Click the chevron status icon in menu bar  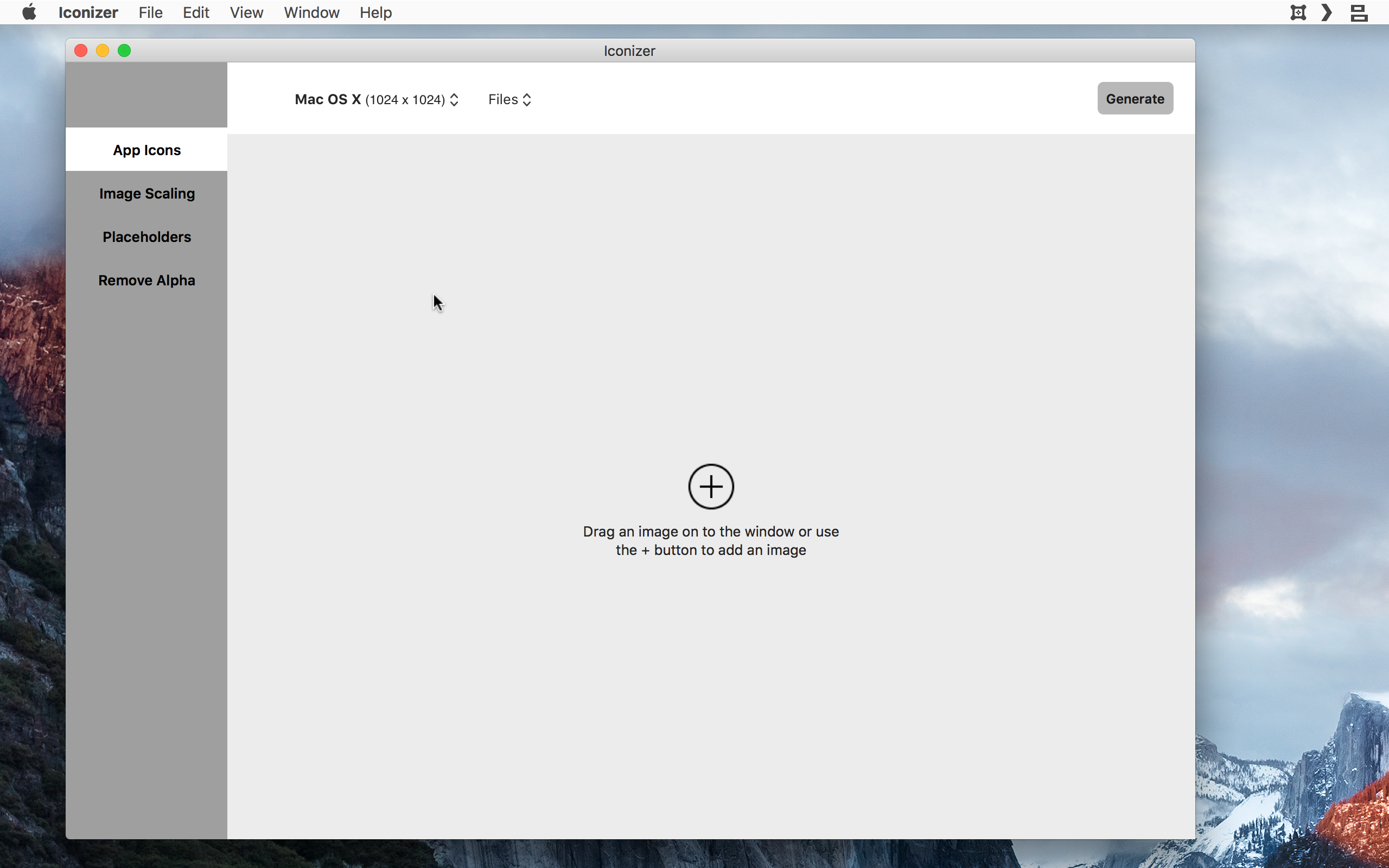[x=1327, y=12]
